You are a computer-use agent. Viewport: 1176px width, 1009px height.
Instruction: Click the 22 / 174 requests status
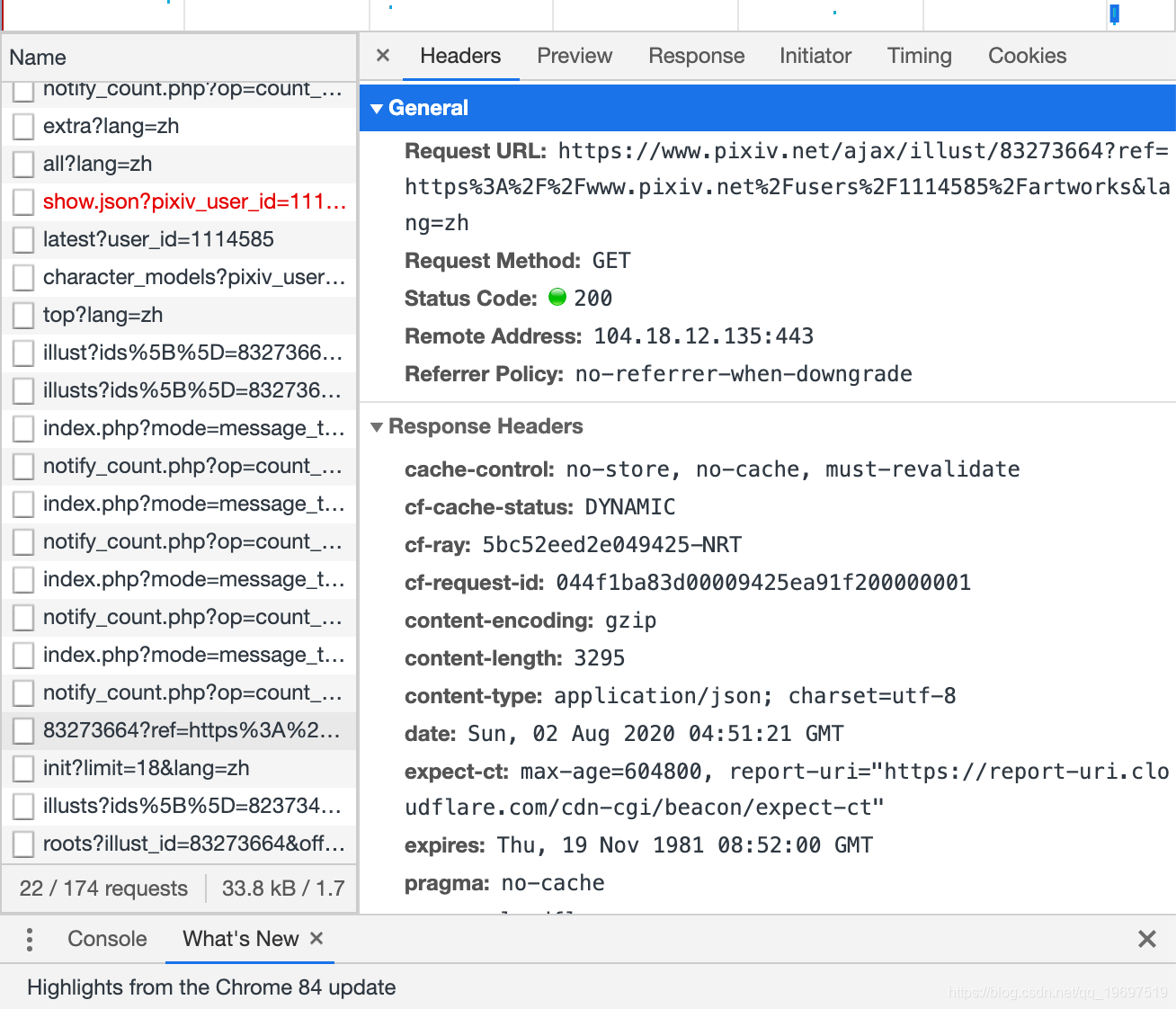[103, 888]
